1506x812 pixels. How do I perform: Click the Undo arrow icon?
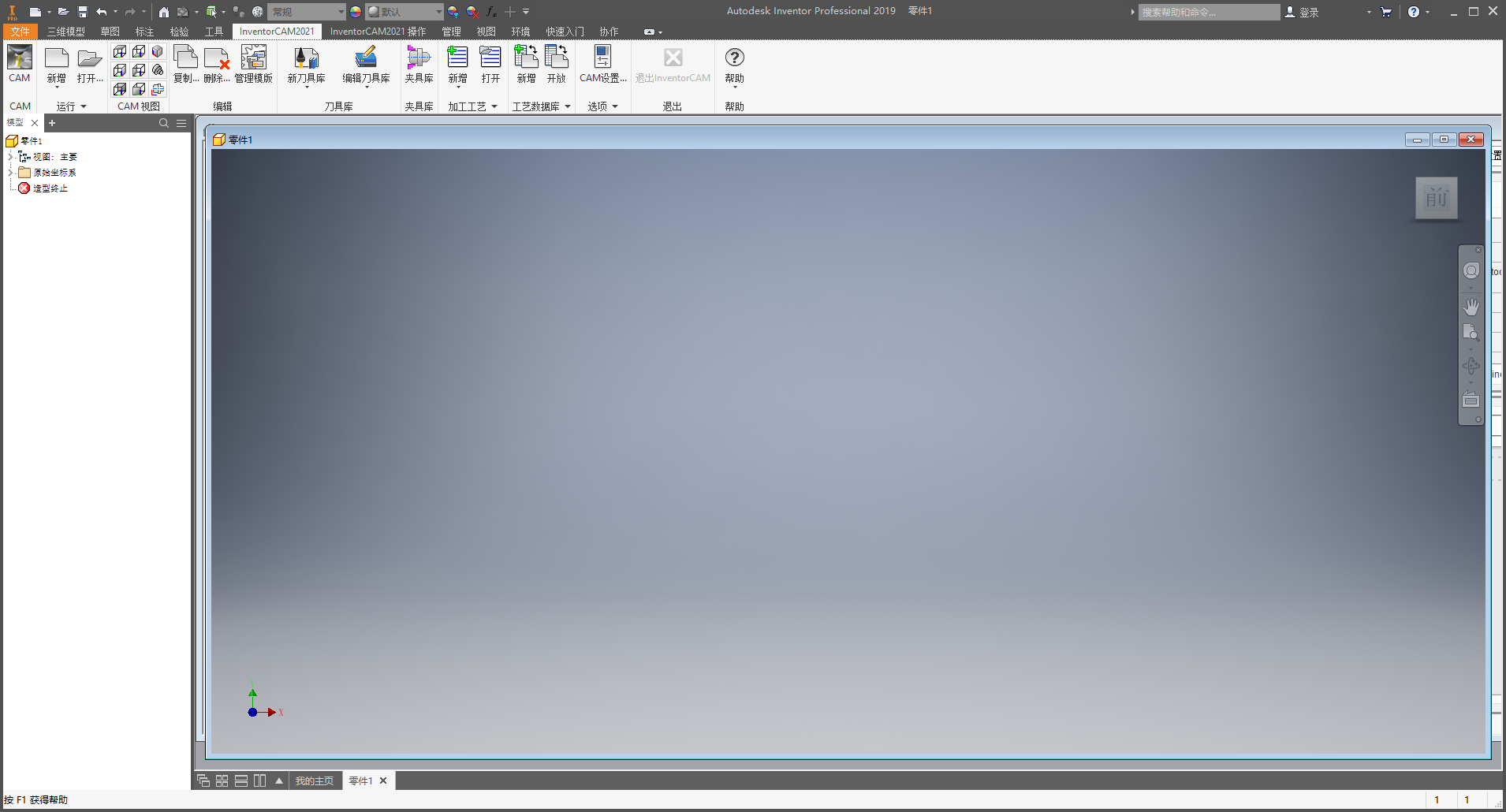point(101,12)
